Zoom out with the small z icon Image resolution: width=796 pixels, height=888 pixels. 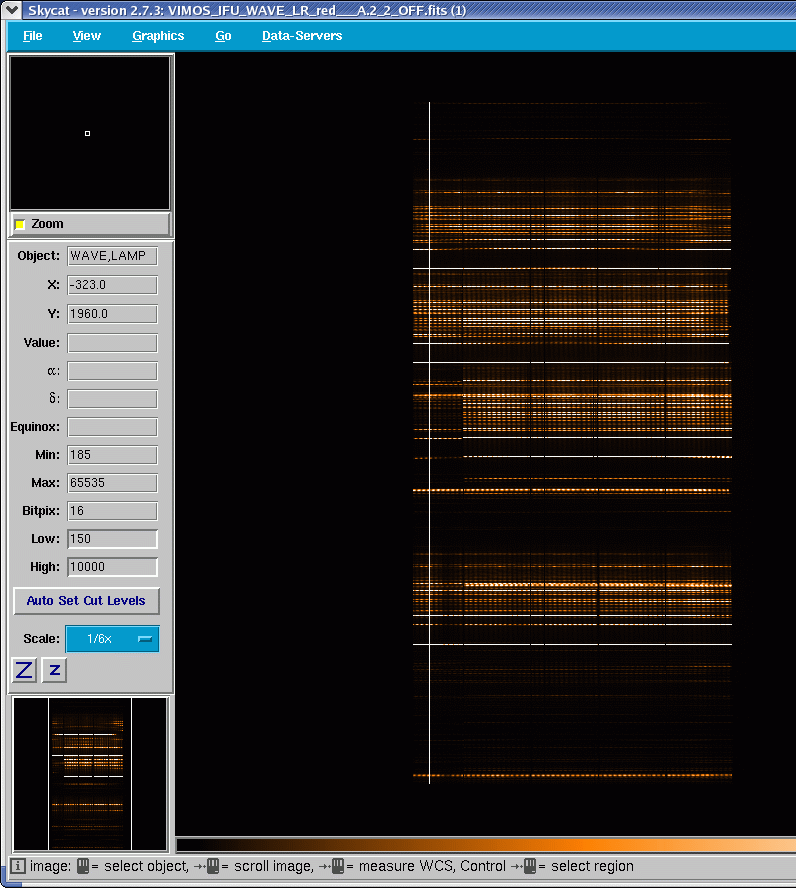coord(54,670)
